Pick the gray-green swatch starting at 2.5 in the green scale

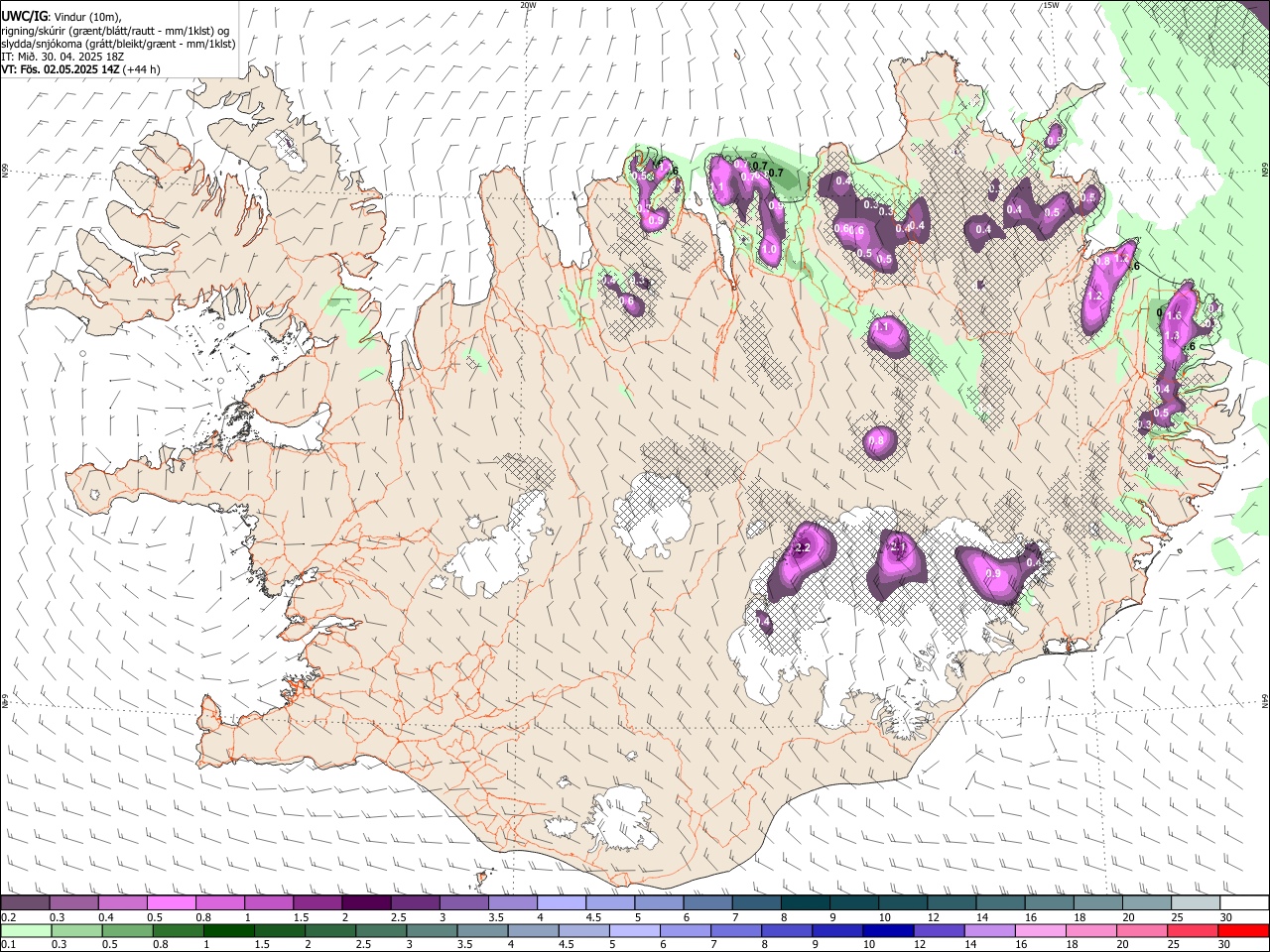(381, 930)
